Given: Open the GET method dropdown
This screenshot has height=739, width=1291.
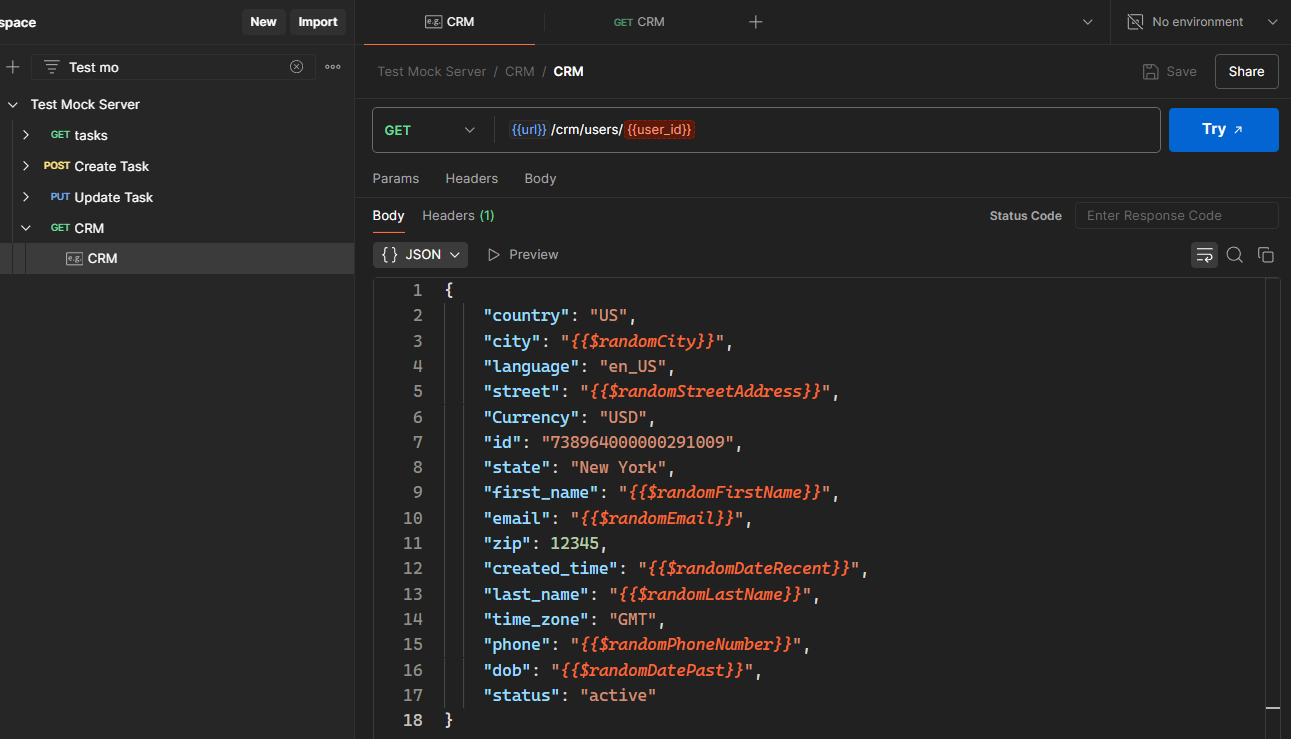Looking at the screenshot, I should [x=431, y=130].
